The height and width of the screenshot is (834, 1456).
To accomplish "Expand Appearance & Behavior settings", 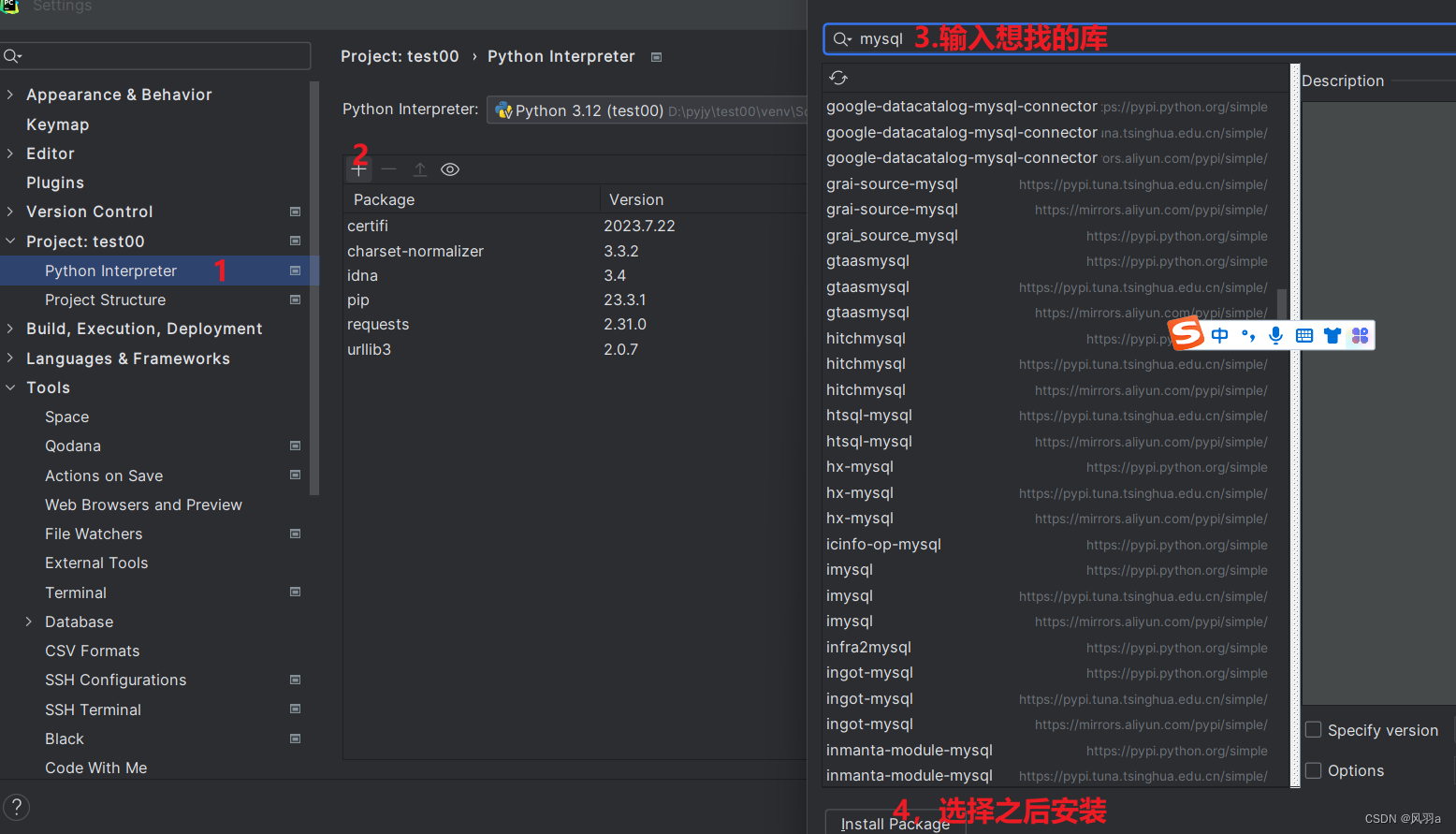I will tap(10, 95).
